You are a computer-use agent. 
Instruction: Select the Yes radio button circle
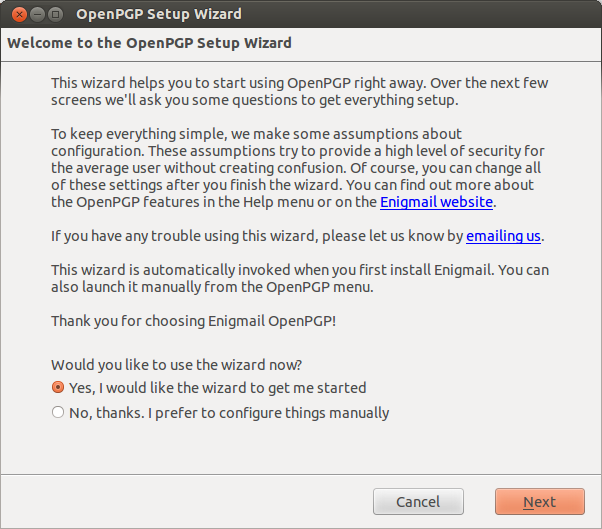[x=58, y=387]
